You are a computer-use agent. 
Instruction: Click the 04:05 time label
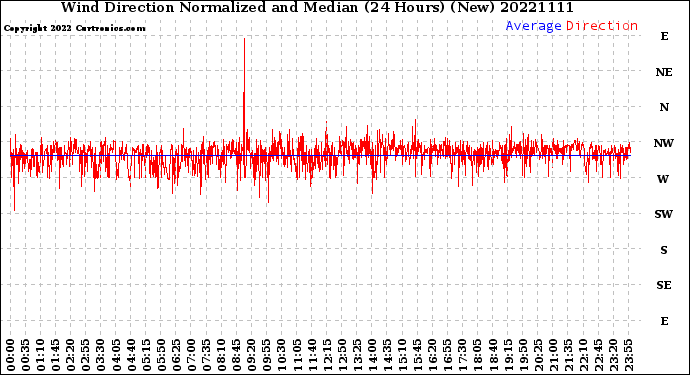tap(116, 355)
